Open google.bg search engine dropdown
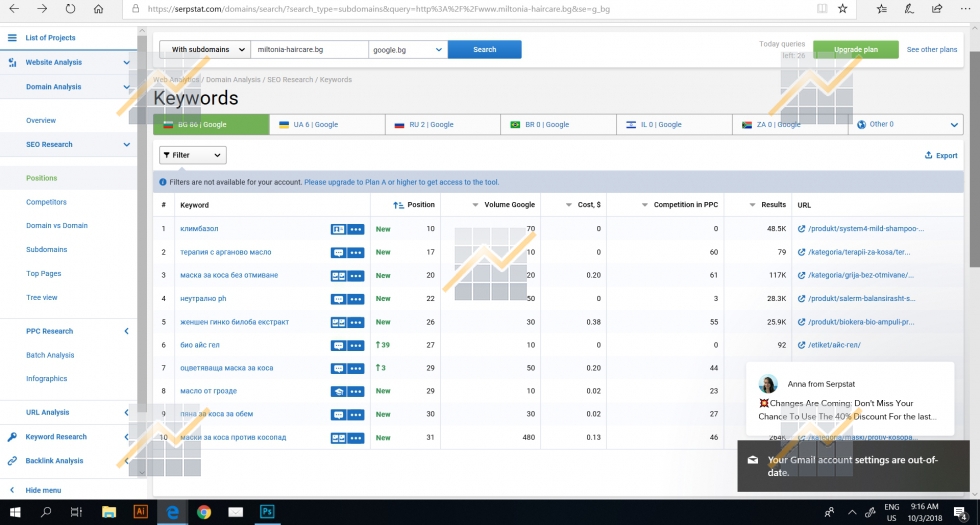Image resolution: width=980 pixels, height=525 pixels. [x=408, y=49]
